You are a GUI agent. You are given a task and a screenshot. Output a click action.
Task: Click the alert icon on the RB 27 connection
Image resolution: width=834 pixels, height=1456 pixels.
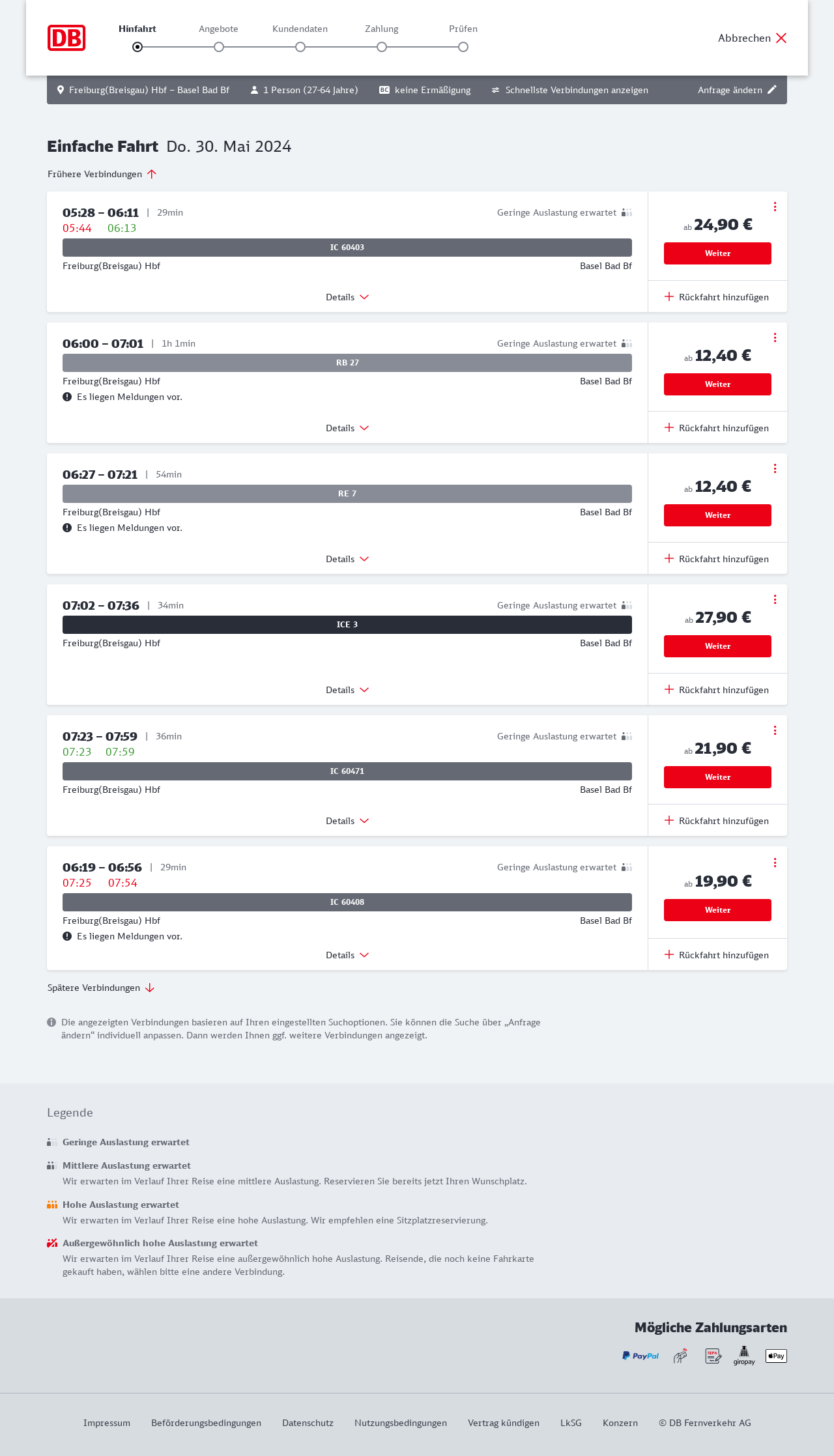(x=67, y=397)
